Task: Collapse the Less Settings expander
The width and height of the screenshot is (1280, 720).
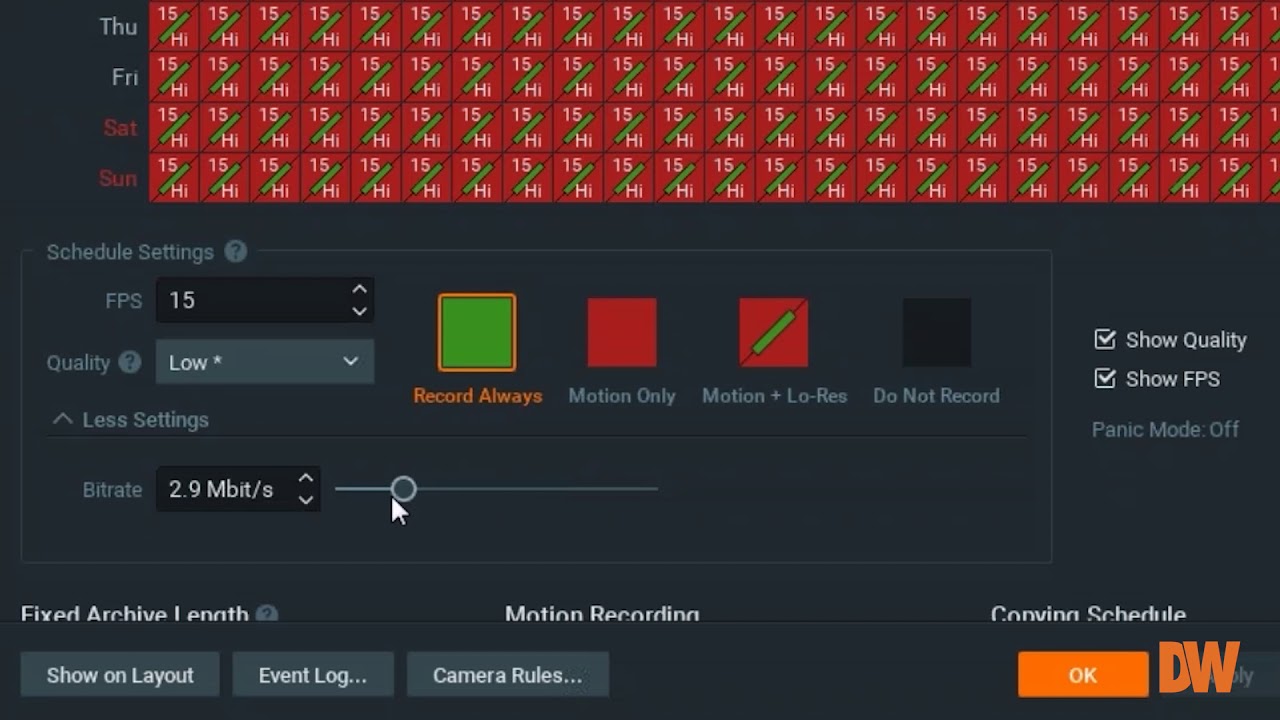Action: (x=130, y=420)
